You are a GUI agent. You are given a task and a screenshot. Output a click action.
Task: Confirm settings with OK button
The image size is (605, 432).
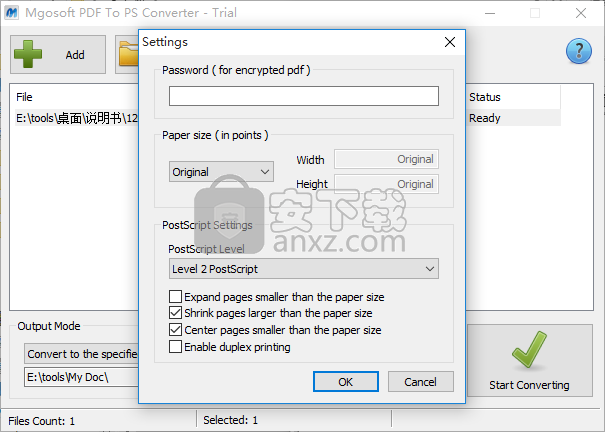tap(346, 381)
